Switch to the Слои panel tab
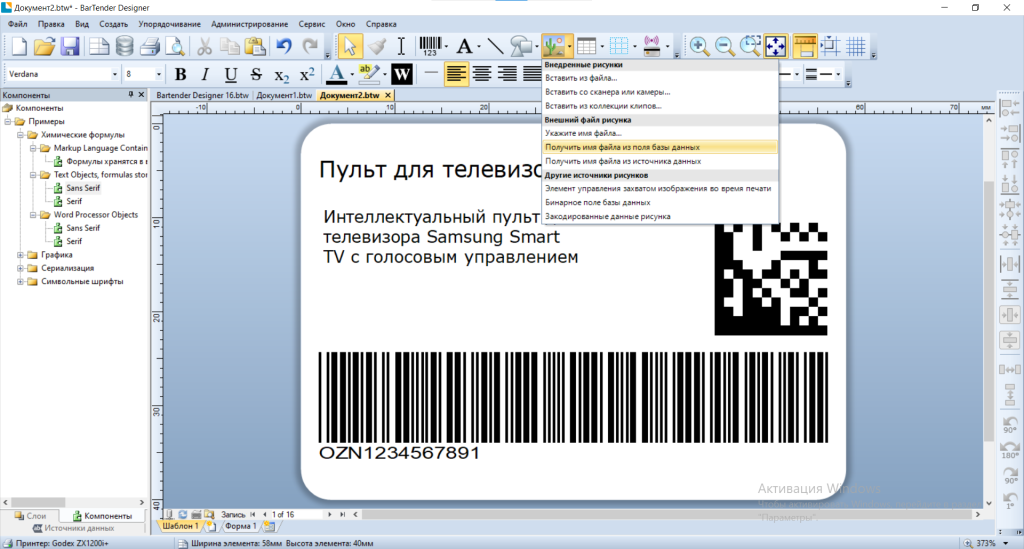1024x549 pixels. click(30, 516)
